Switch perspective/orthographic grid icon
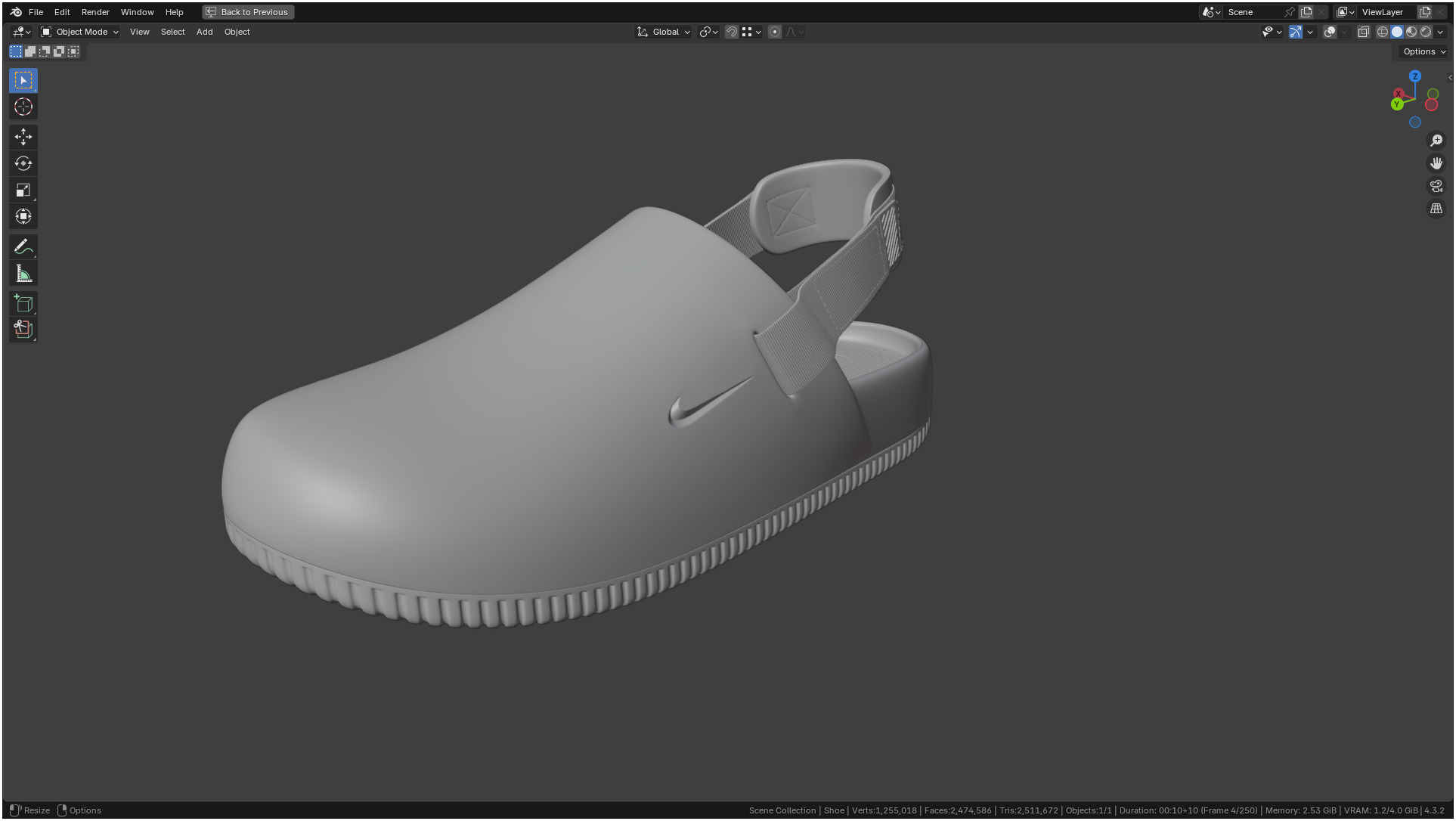The width and height of the screenshot is (1456, 821). point(1436,209)
